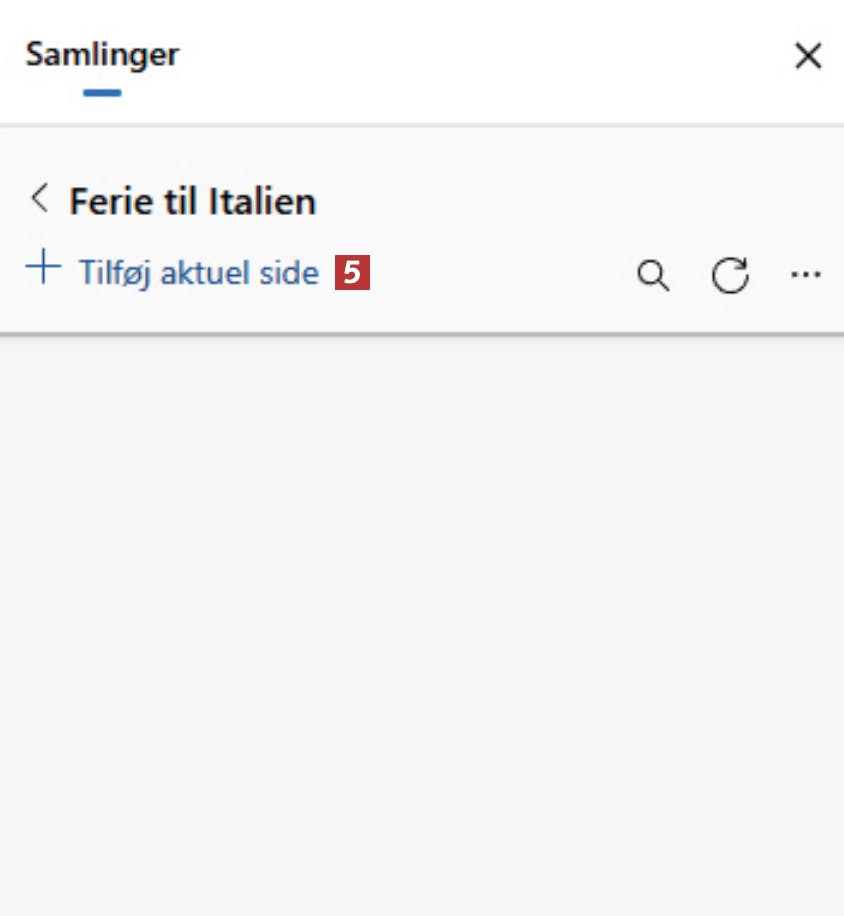Search within the collection using magnifier icon
This screenshot has height=916, width=844.
[x=653, y=275]
